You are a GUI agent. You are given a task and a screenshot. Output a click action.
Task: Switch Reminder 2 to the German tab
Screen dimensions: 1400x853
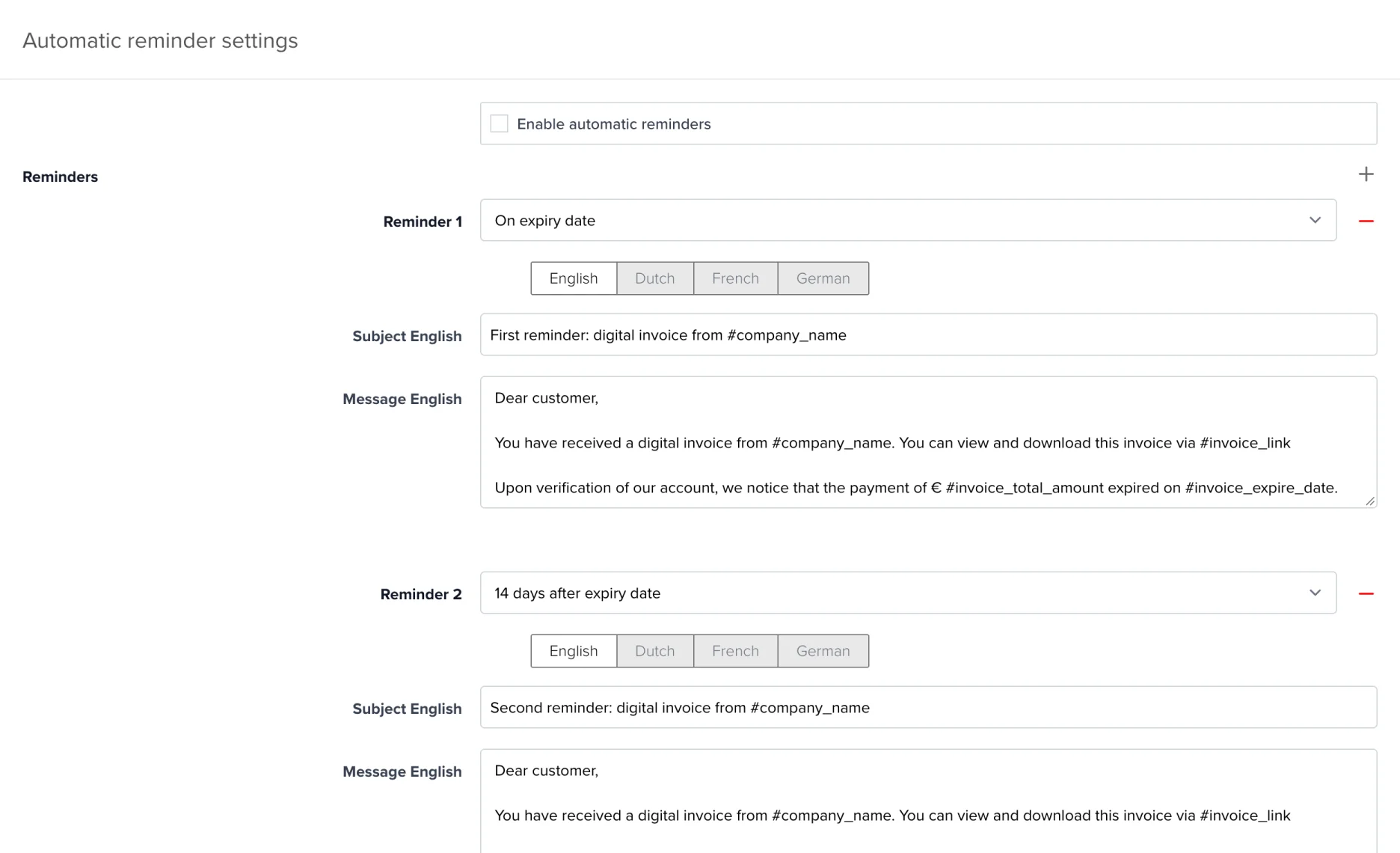823,651
